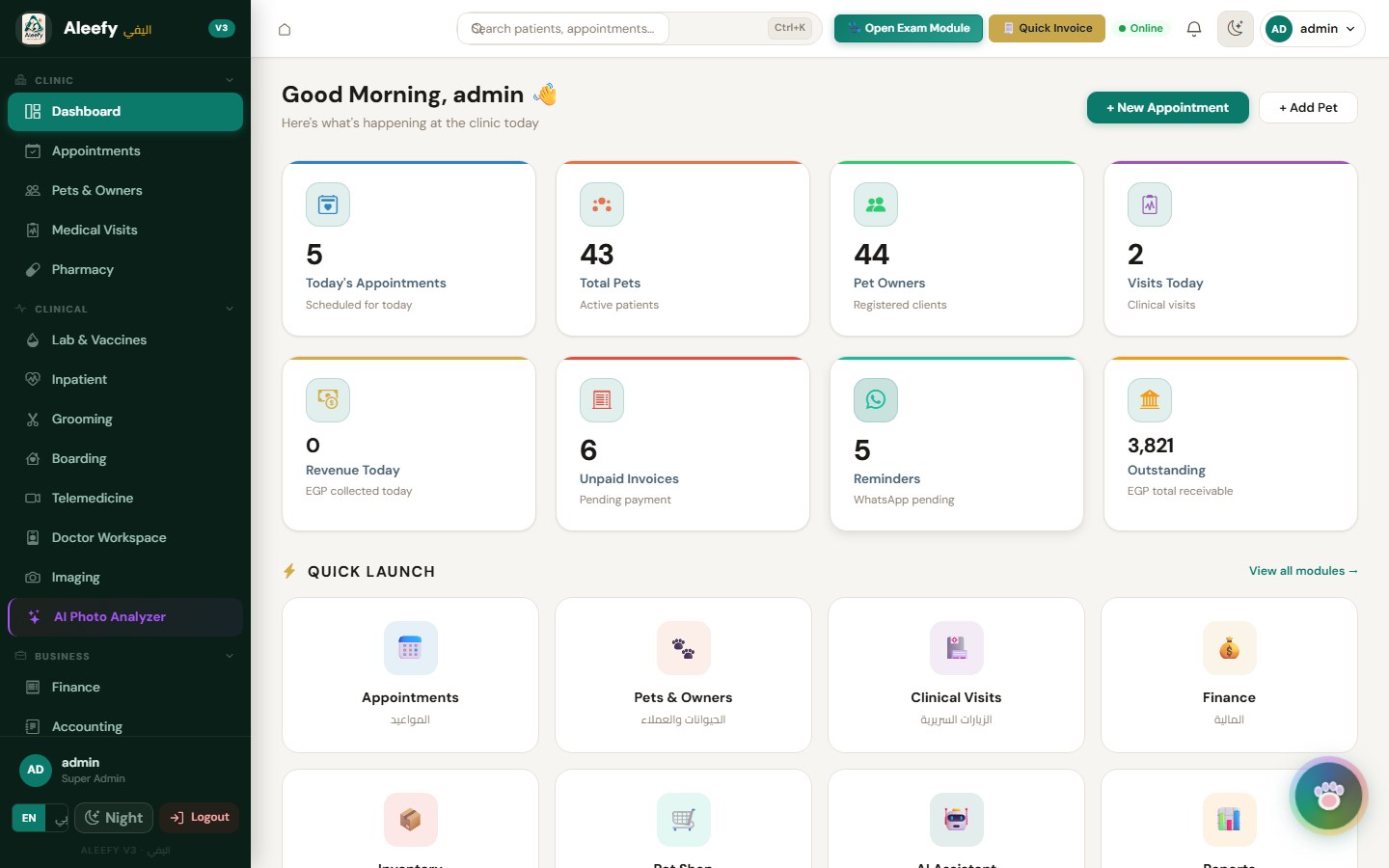The image size is (1389, 868).
Task: Open the floating paw assistant button
Action: (1329, 796)
